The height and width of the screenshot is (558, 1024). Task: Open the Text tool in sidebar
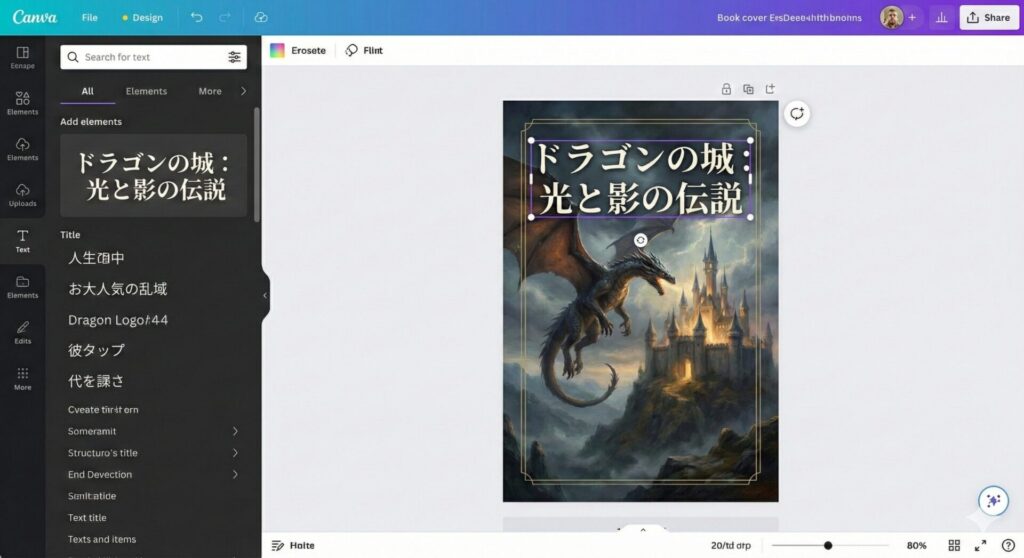22,240
